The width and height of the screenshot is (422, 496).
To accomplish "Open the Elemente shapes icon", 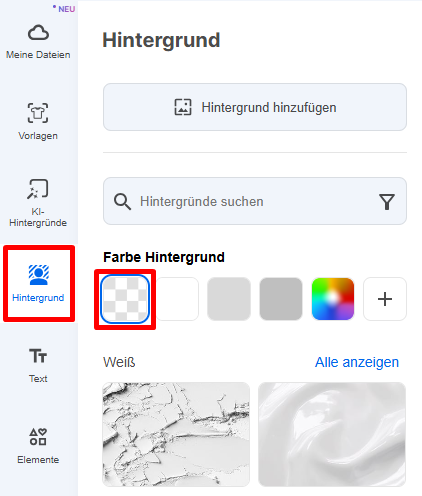I will tap(38, 437).
